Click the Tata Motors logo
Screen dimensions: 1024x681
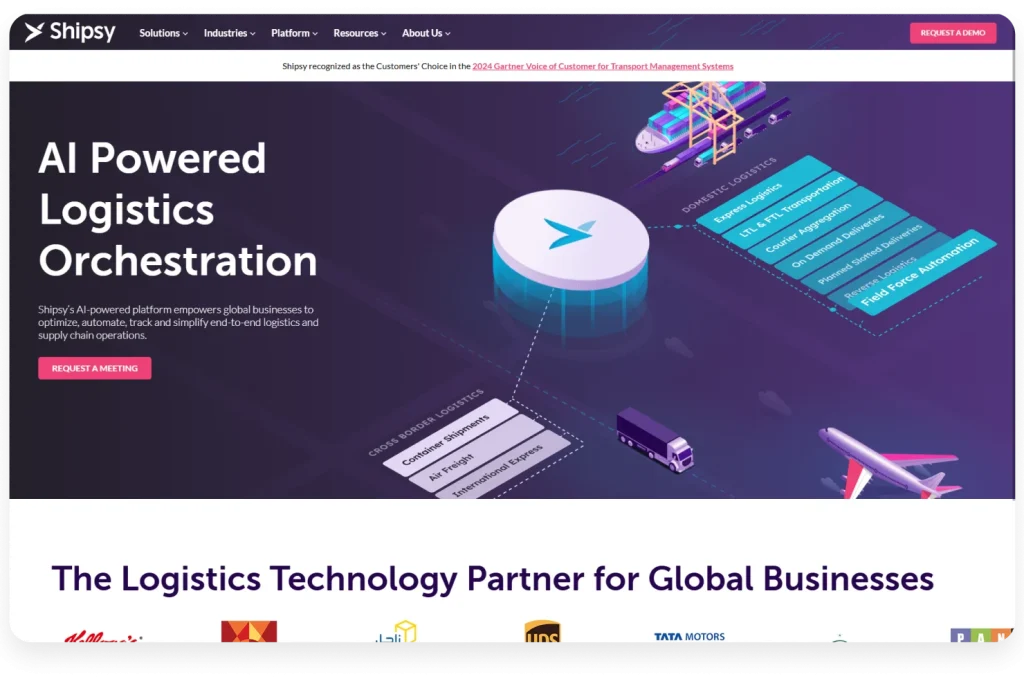click(x=689, y=636)
